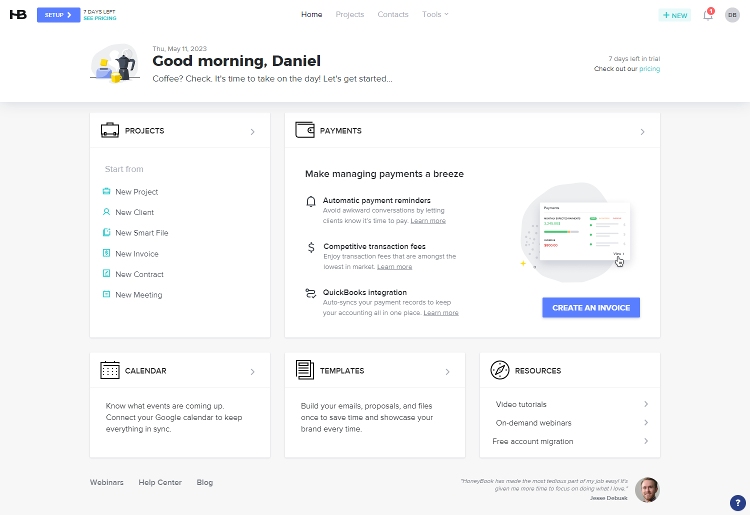Click the Payments wallet icon
Image resolution: width=750 pixels, height=515 pixels.
(x=305, y=131)
